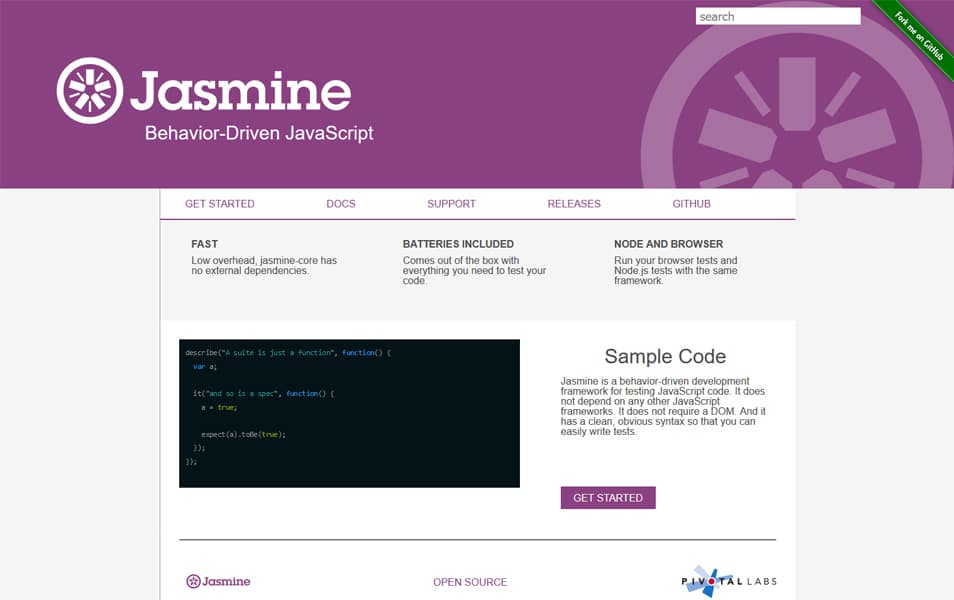
Task: Click the large Jasmine title wordmark
Action: tap(241, 91)
